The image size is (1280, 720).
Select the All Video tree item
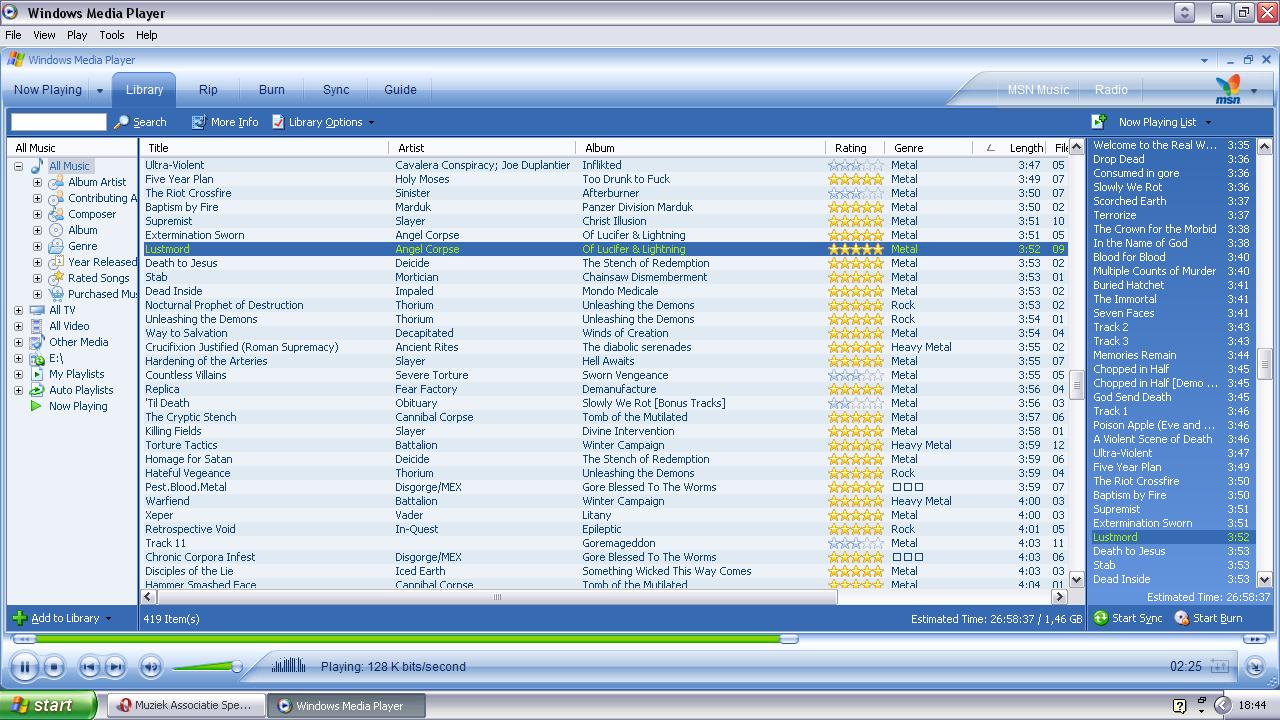[x=69, y=326]
